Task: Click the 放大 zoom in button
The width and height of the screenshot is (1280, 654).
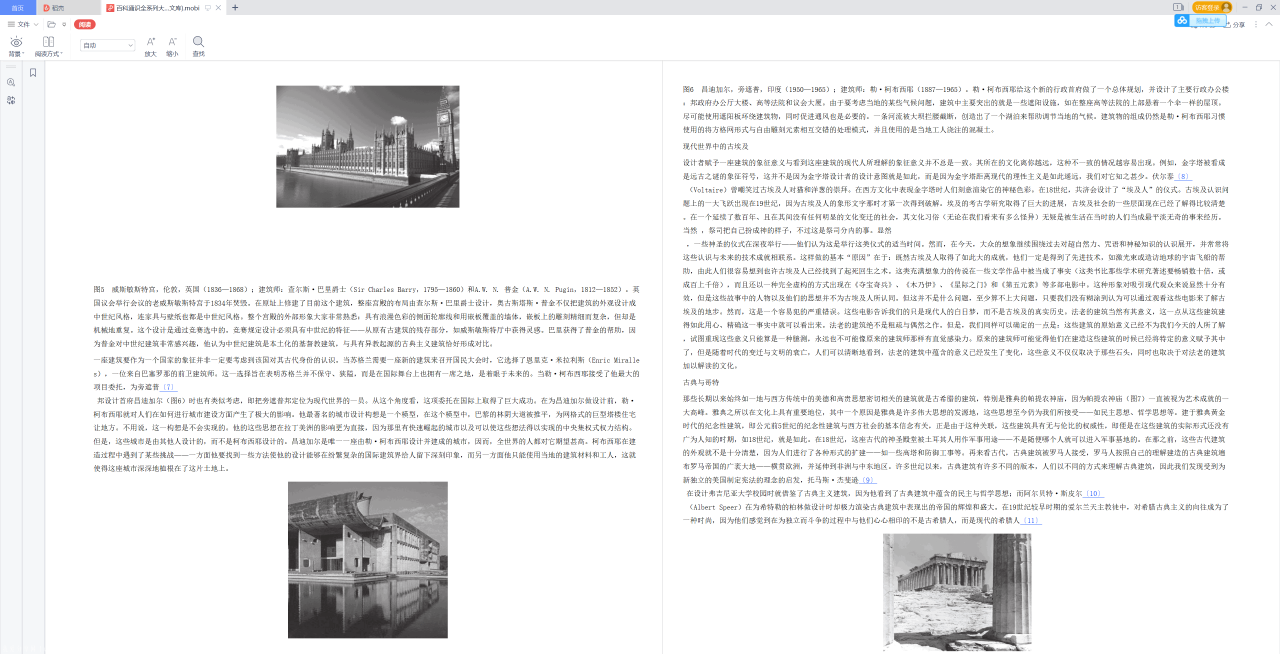Action: point(150,46)
